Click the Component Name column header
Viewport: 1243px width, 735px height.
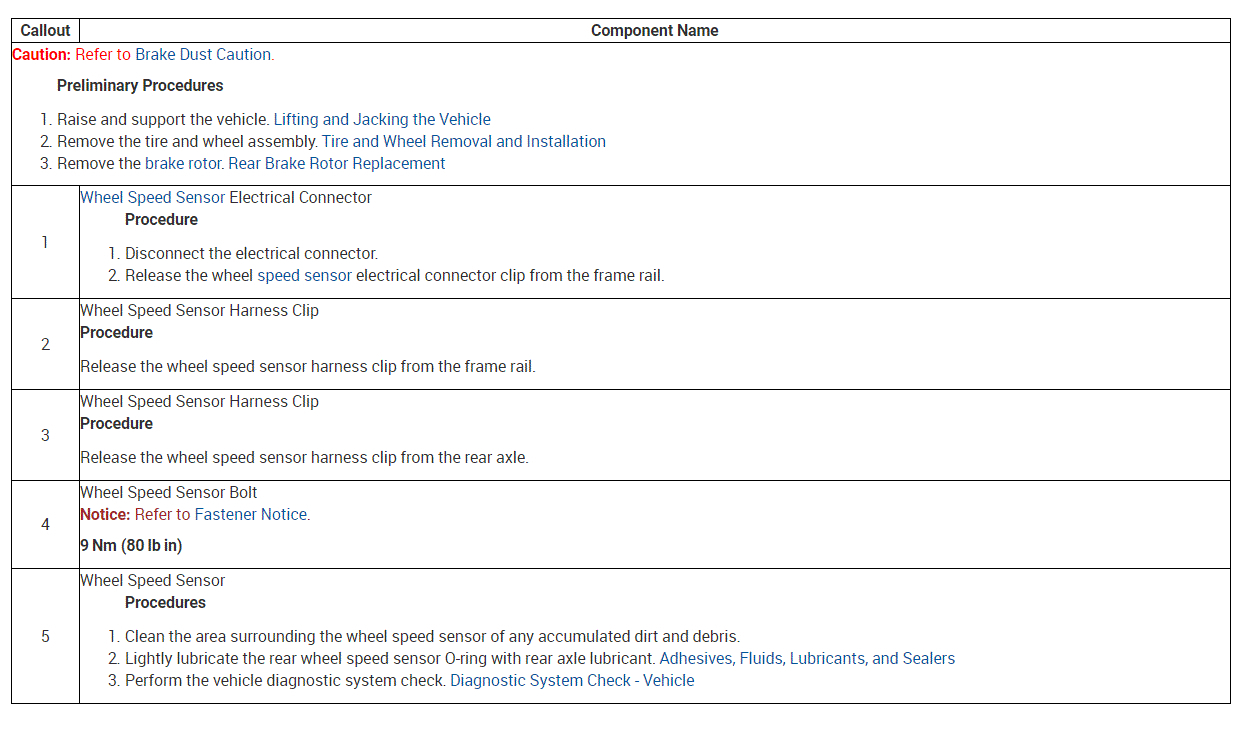654,31
